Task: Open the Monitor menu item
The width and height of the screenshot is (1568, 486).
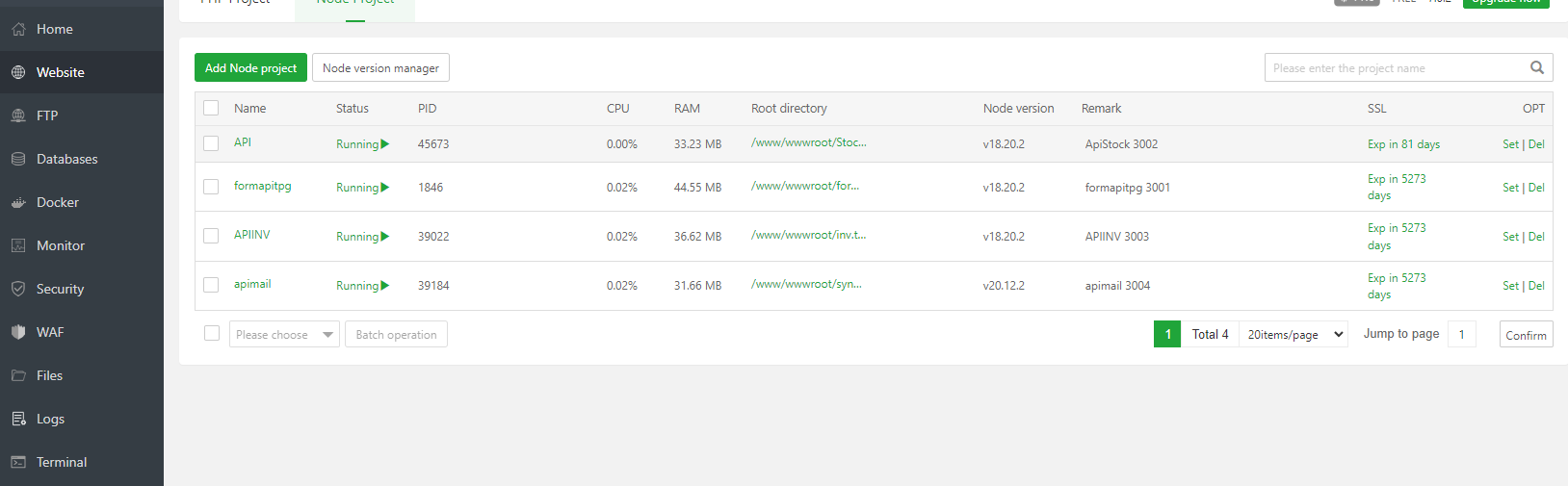Action: pos(61,245)
